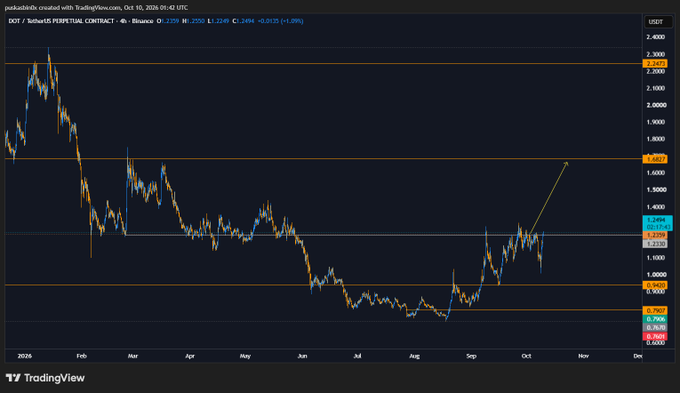This screenshot has width=680, height=393.
Task: Select the 0.7907 orange price label
Action: 655,311
